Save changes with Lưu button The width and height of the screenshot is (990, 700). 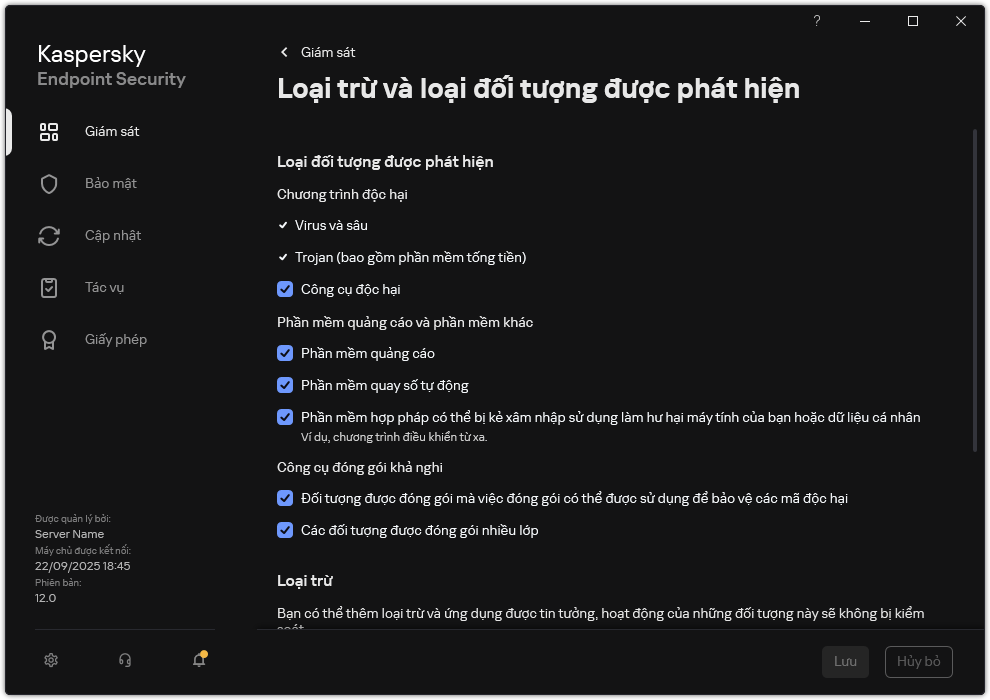pyautogui.click(x=845, y=662)
